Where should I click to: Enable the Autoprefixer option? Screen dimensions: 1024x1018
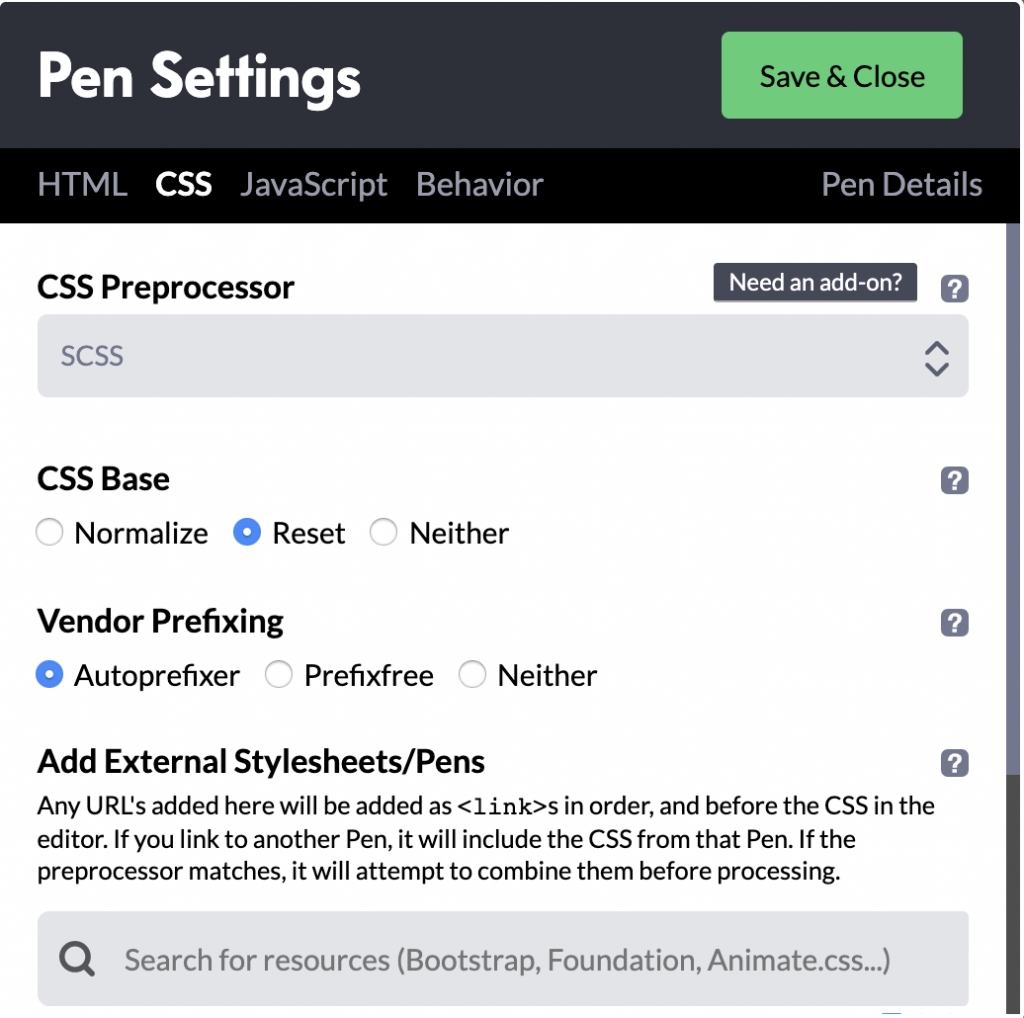click(x=50, y=675)
